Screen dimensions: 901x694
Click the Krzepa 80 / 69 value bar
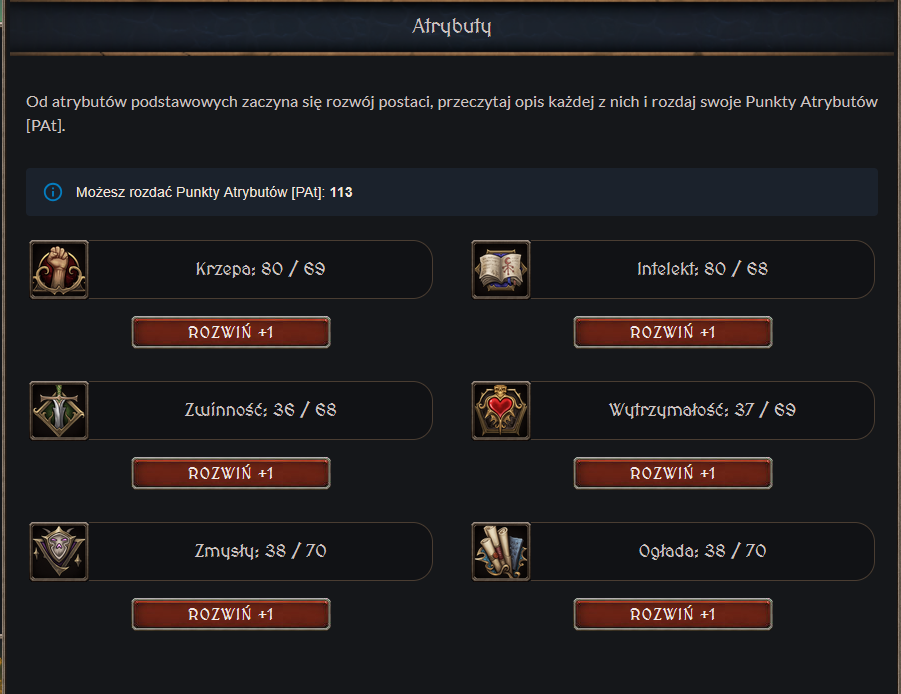[261, 269]
